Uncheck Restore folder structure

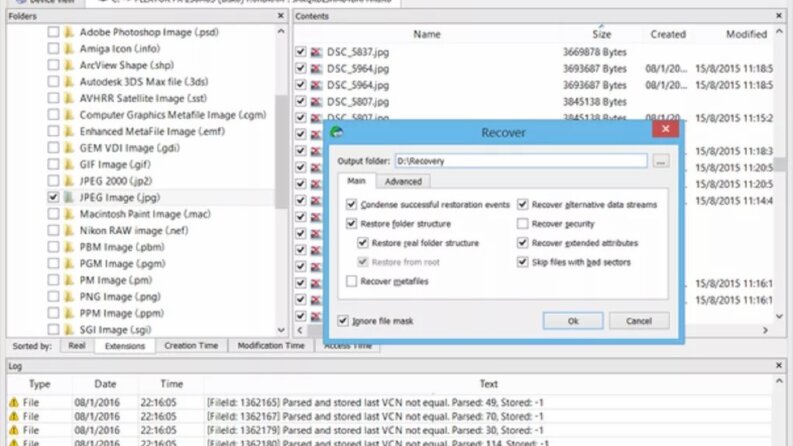click(351, 224)
